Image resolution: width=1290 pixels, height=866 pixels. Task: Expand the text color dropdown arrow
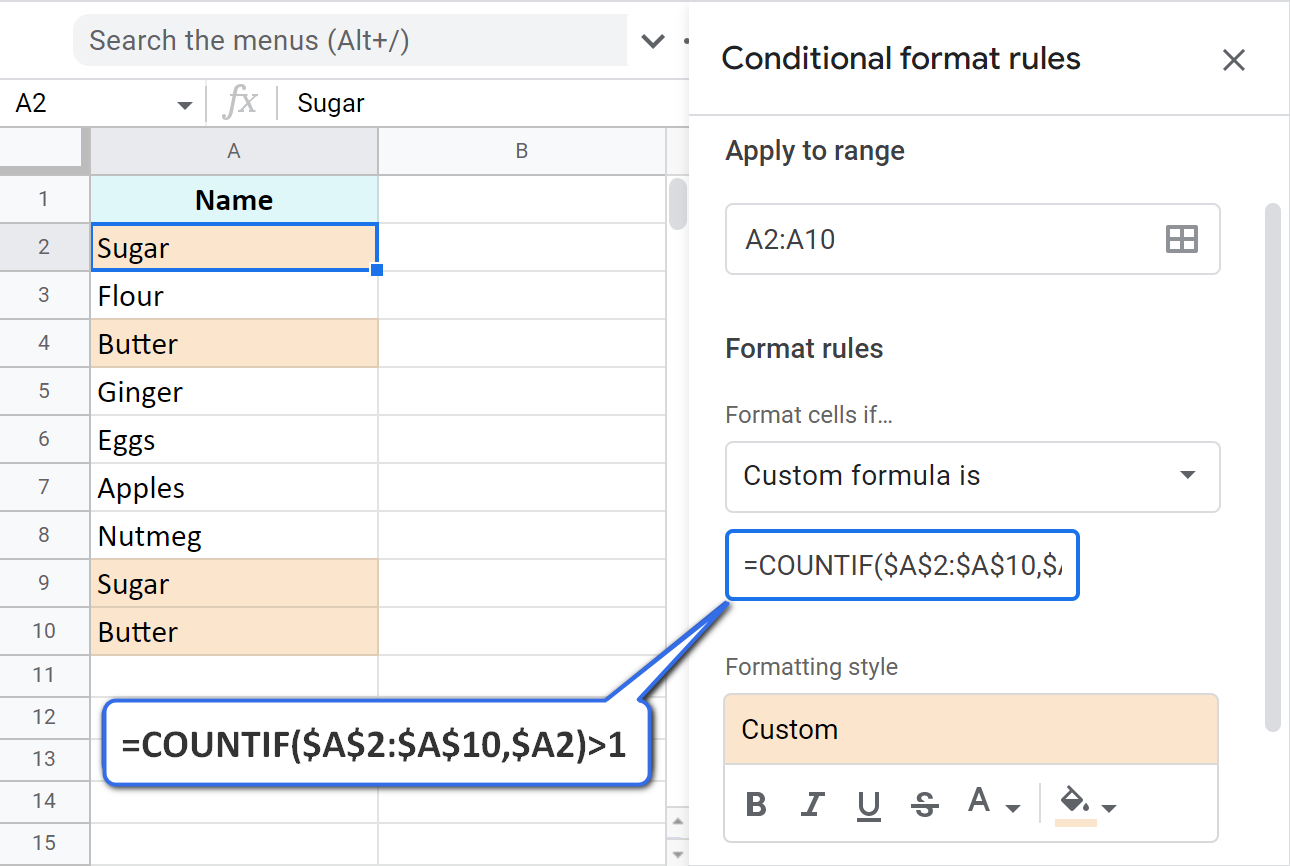coord(1011,808)
